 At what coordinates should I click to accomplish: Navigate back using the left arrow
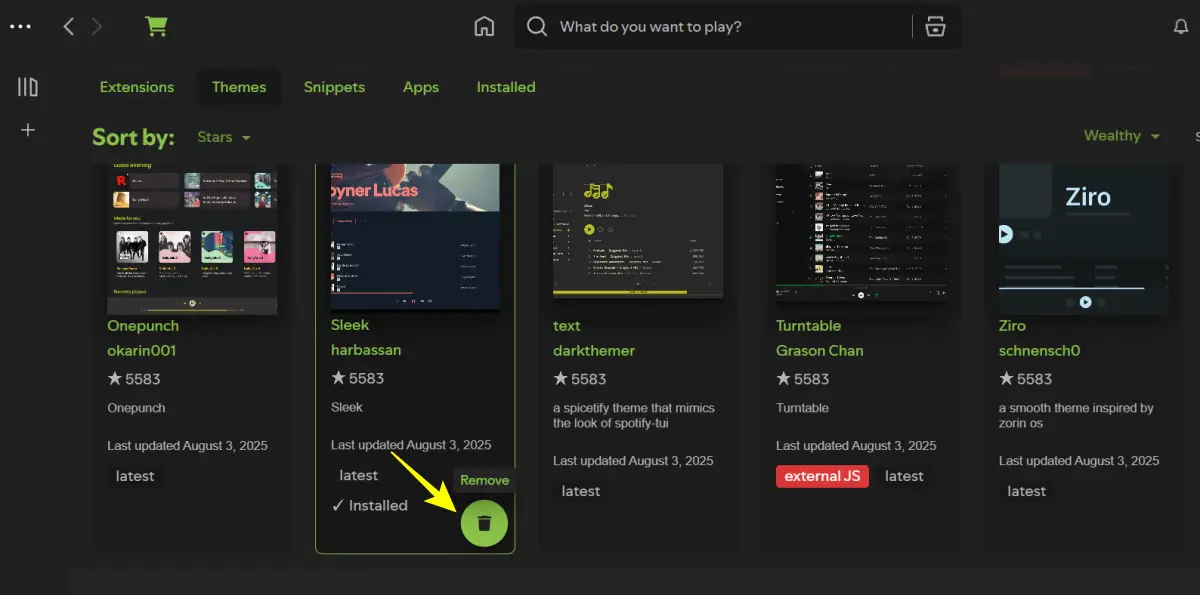(68, 26)
